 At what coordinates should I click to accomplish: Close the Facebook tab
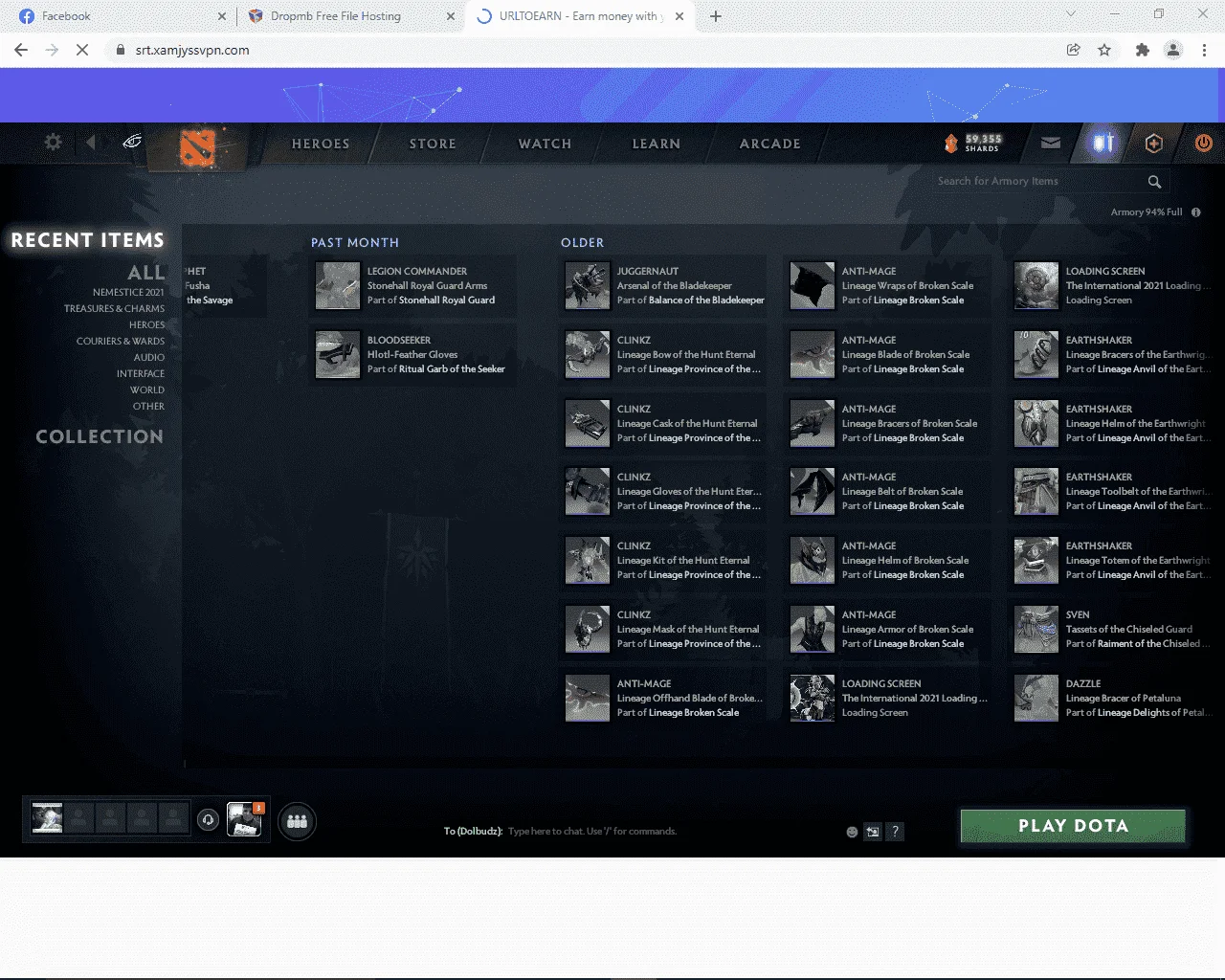(x=221, y=16)
